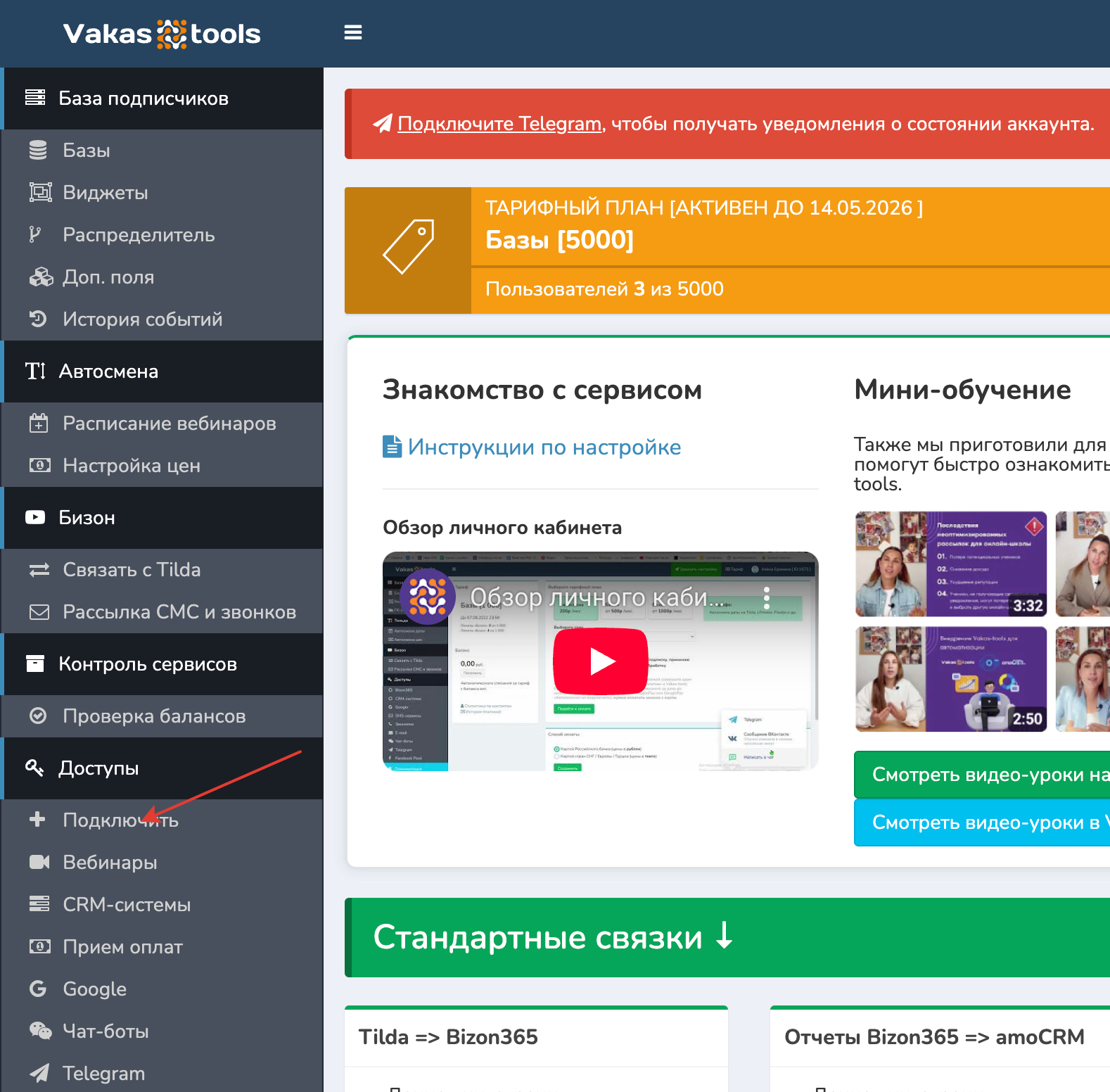Select Связать с Tilda menu item
Screen dimensions: 1110x1092
132,570
